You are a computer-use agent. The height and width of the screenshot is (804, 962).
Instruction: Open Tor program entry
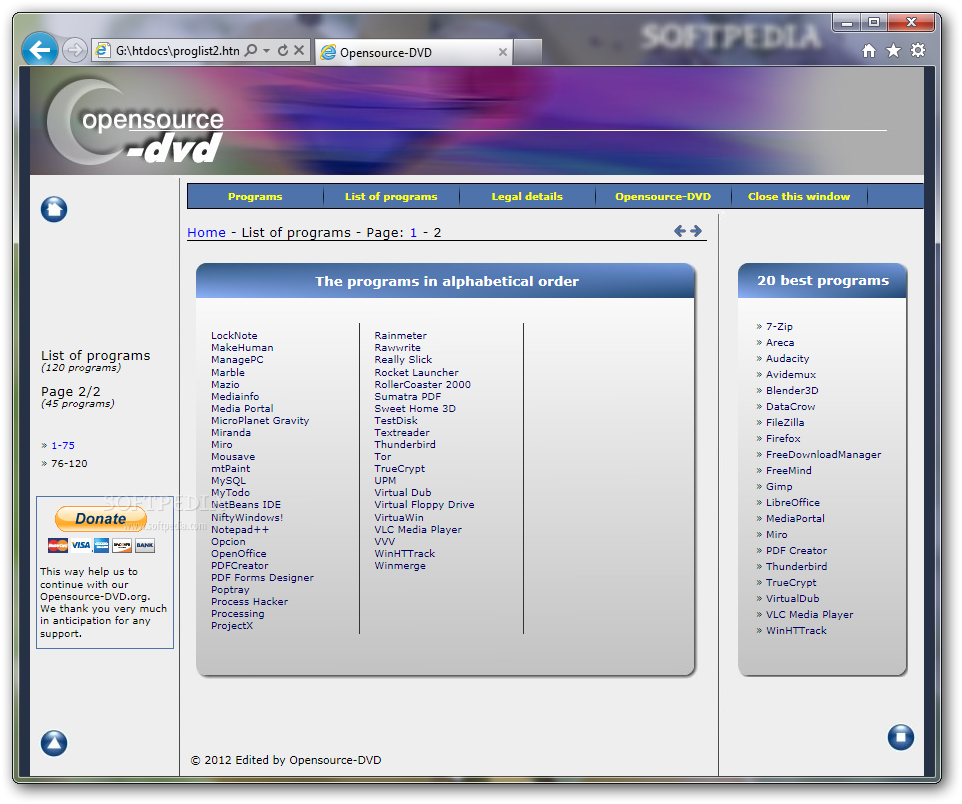pyautogui.click(x=382, y=457)
